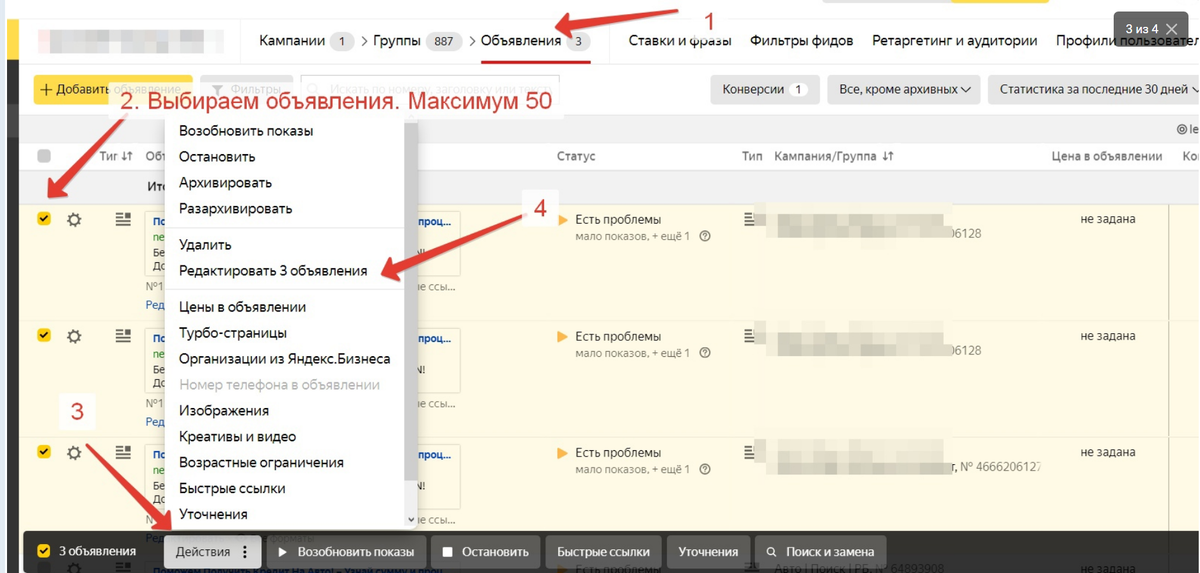Choose 'Организации из Яндекс.Бизнеса' item
1200x573 pixels.
pos(285,359)
